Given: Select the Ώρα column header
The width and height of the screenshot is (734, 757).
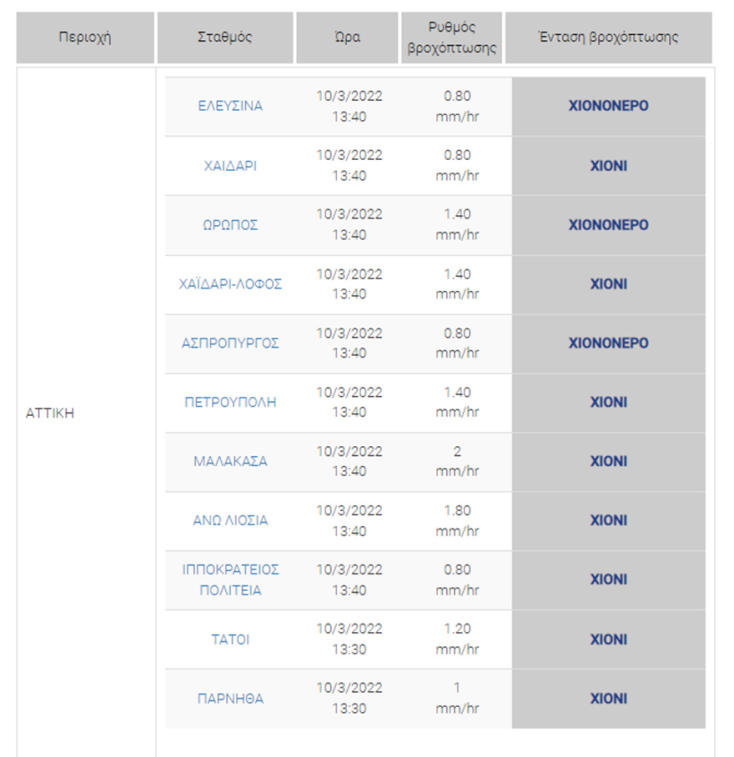Looking at the screenshot, I should tap(348, 38).
